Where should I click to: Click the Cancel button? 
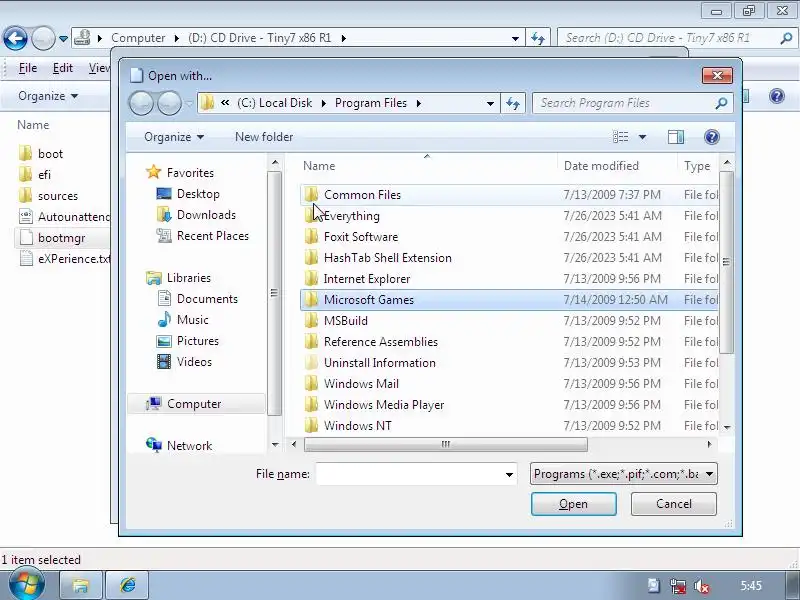click(673, 504)
